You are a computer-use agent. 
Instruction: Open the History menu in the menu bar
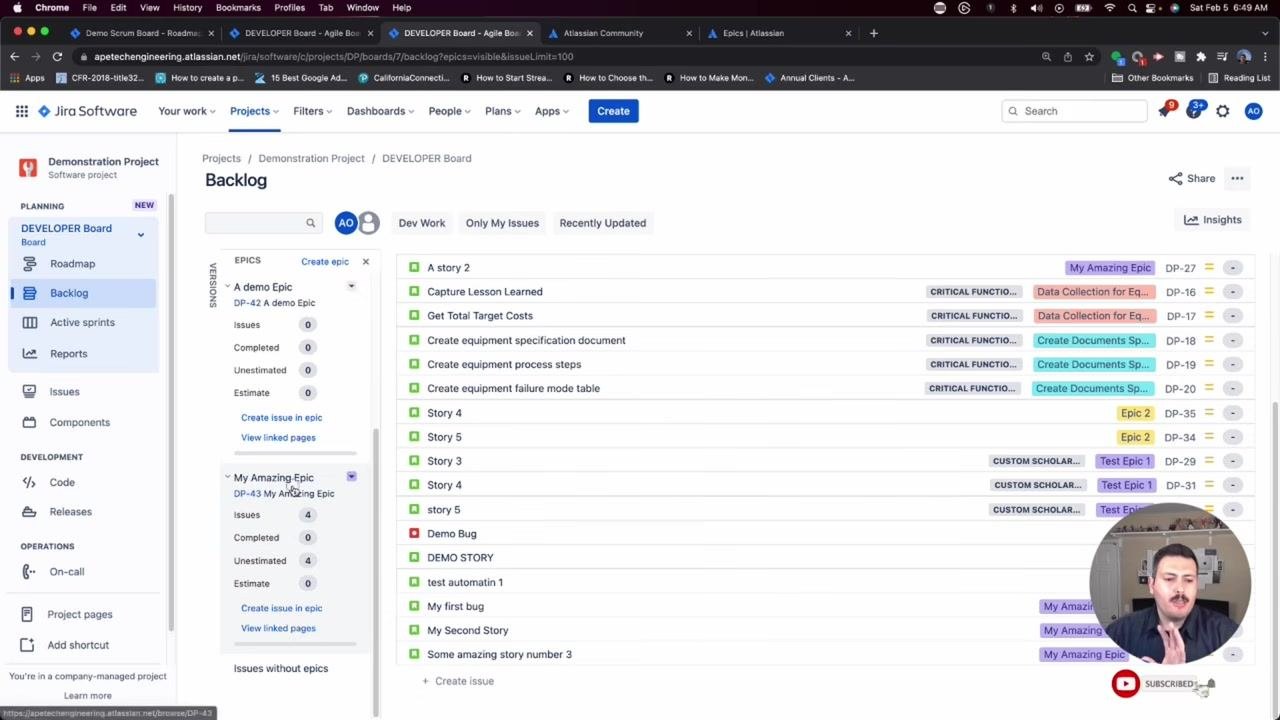(x=187, y=8)
